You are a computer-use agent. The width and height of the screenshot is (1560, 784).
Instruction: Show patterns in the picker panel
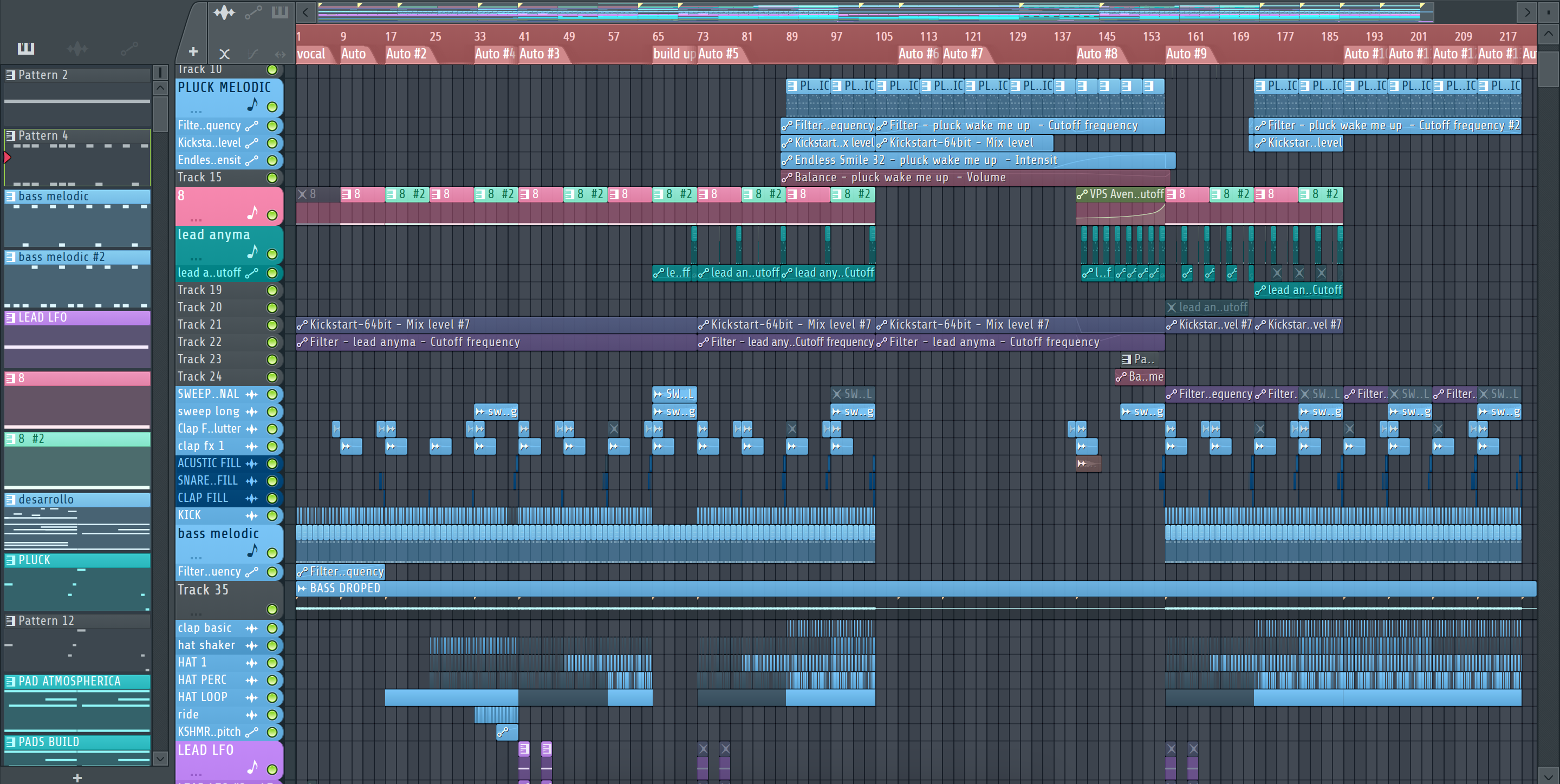click(x=26, y=48)
